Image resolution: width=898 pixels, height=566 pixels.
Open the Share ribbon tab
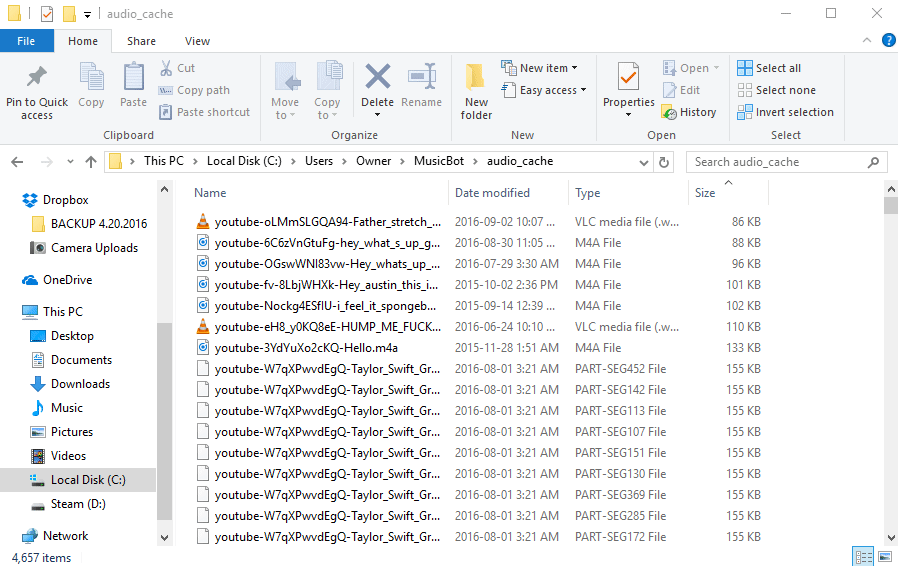[141, 41]
